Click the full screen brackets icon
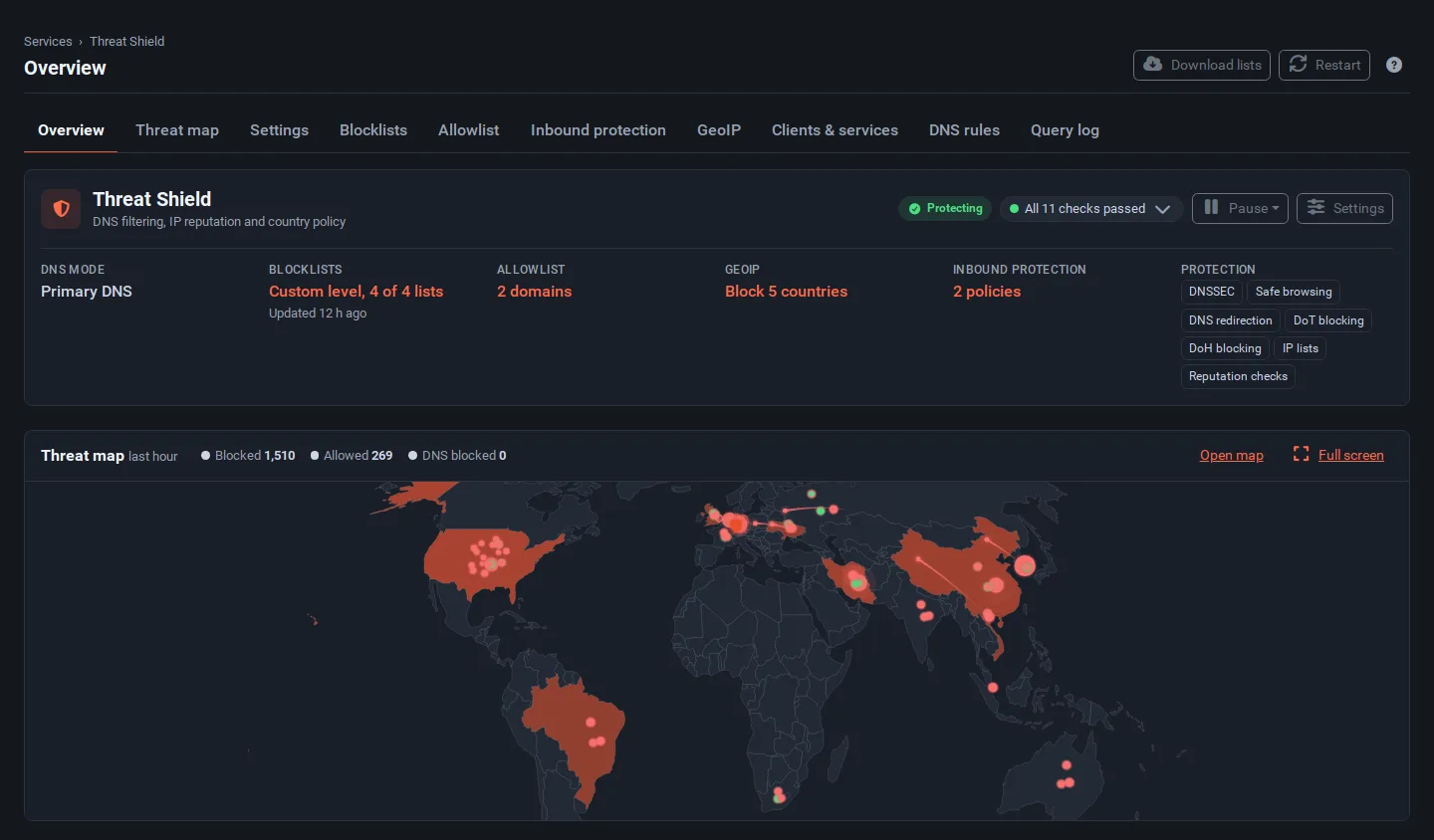The width and height of the screenshot is (1434, 840). [1301, 454]
